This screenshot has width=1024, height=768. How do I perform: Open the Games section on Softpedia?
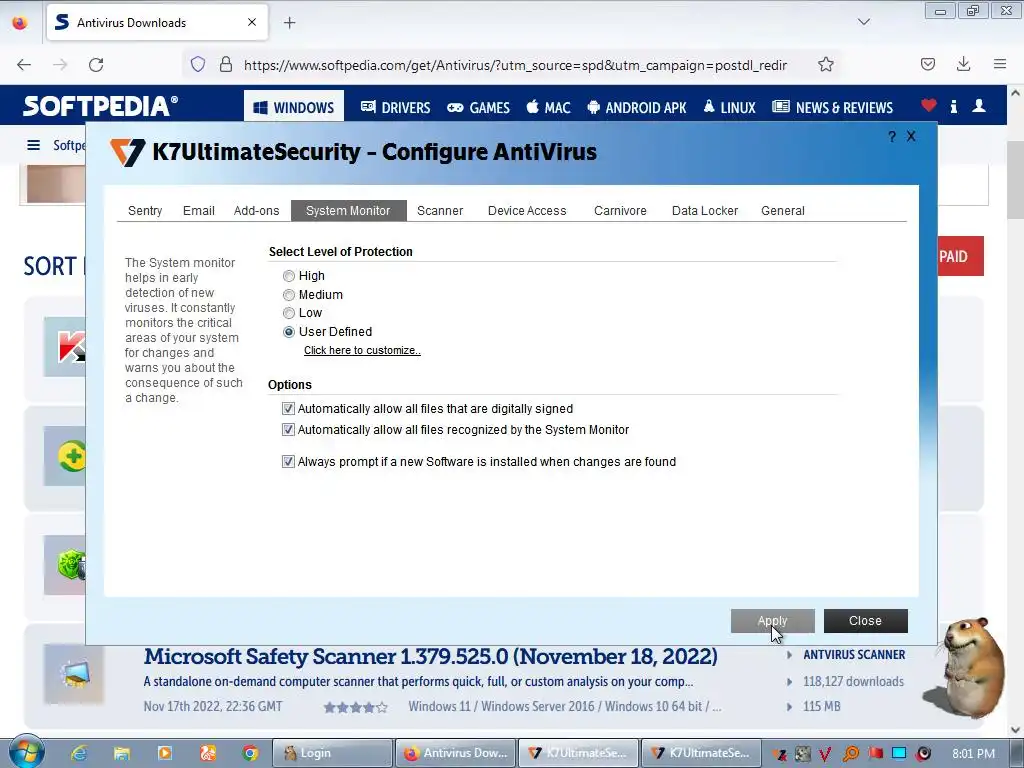point(478,107)
